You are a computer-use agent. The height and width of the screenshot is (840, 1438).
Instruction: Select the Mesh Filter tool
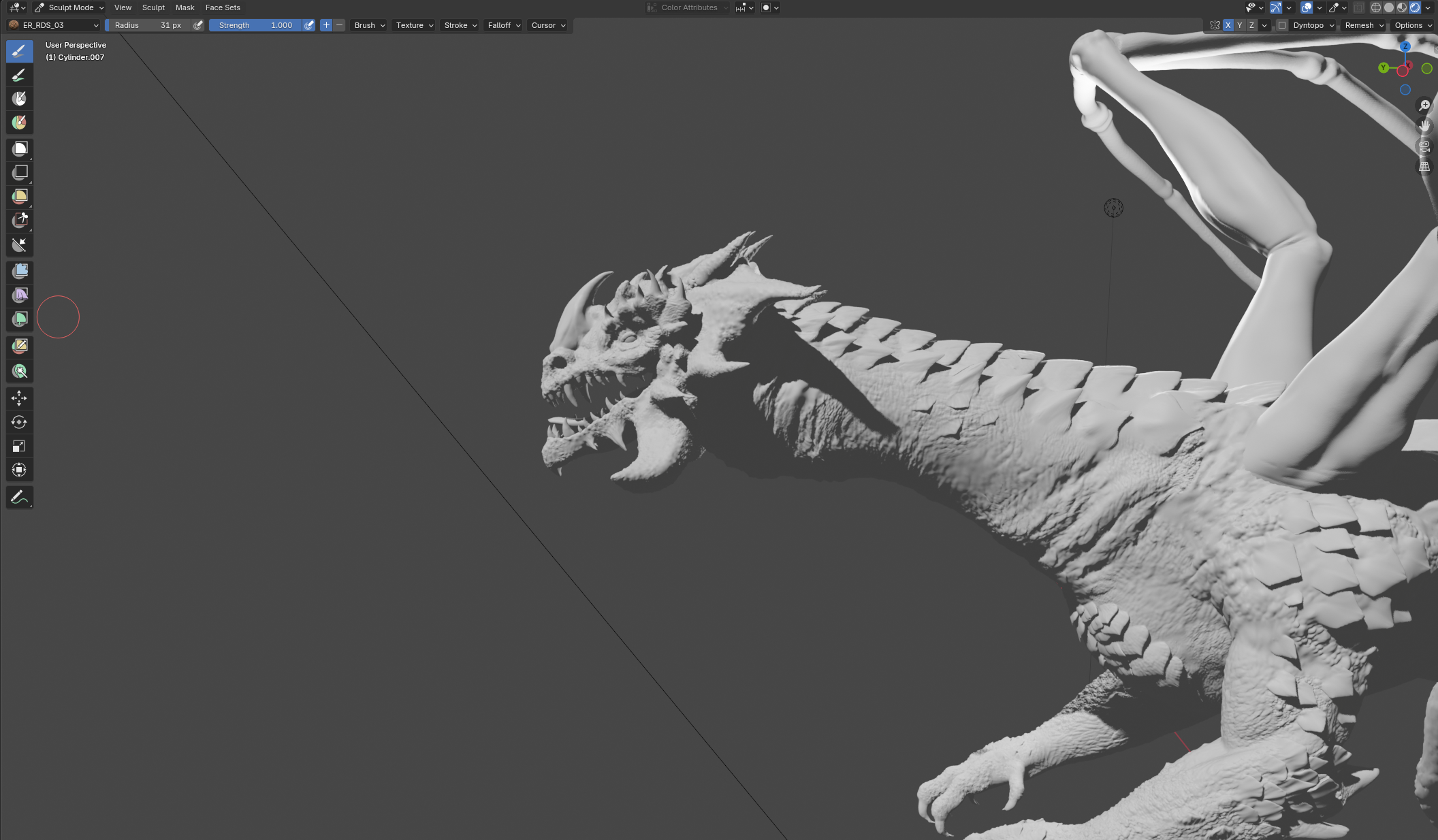click(x=20, y=271)
